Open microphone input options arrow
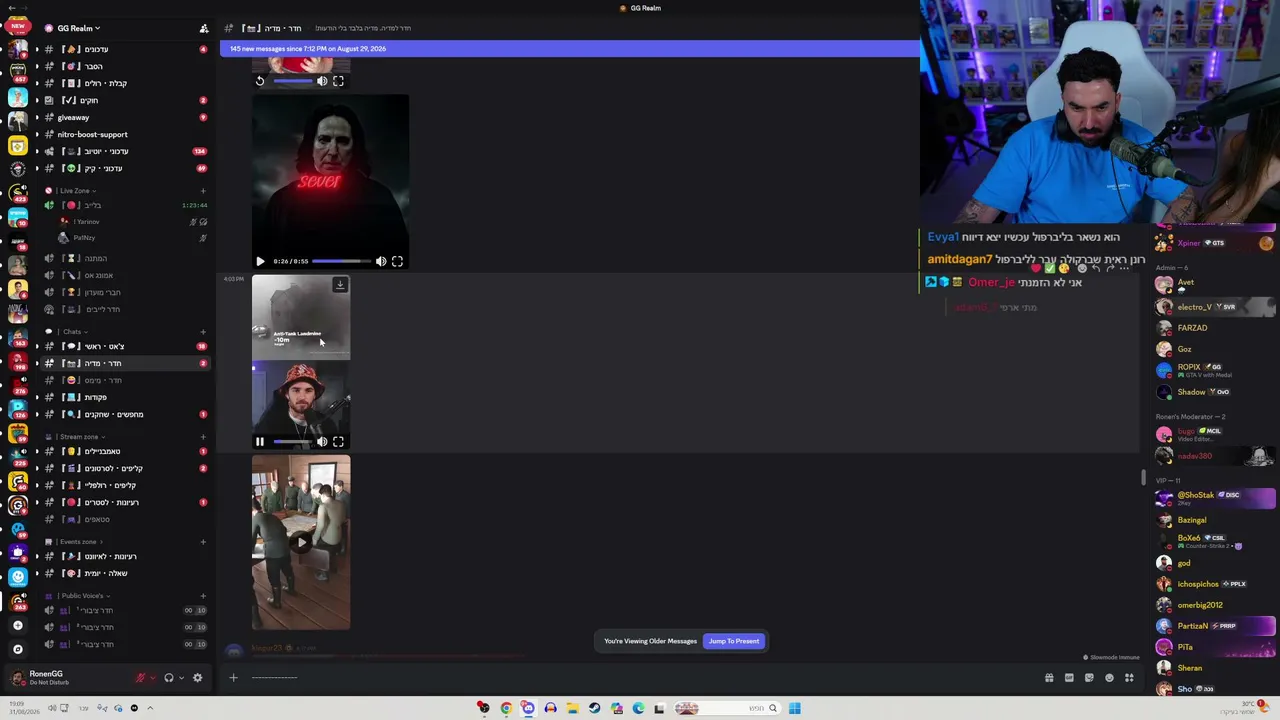Image resolution: width=1280 pixels, height=720 pixels. (x=152, y=678)
